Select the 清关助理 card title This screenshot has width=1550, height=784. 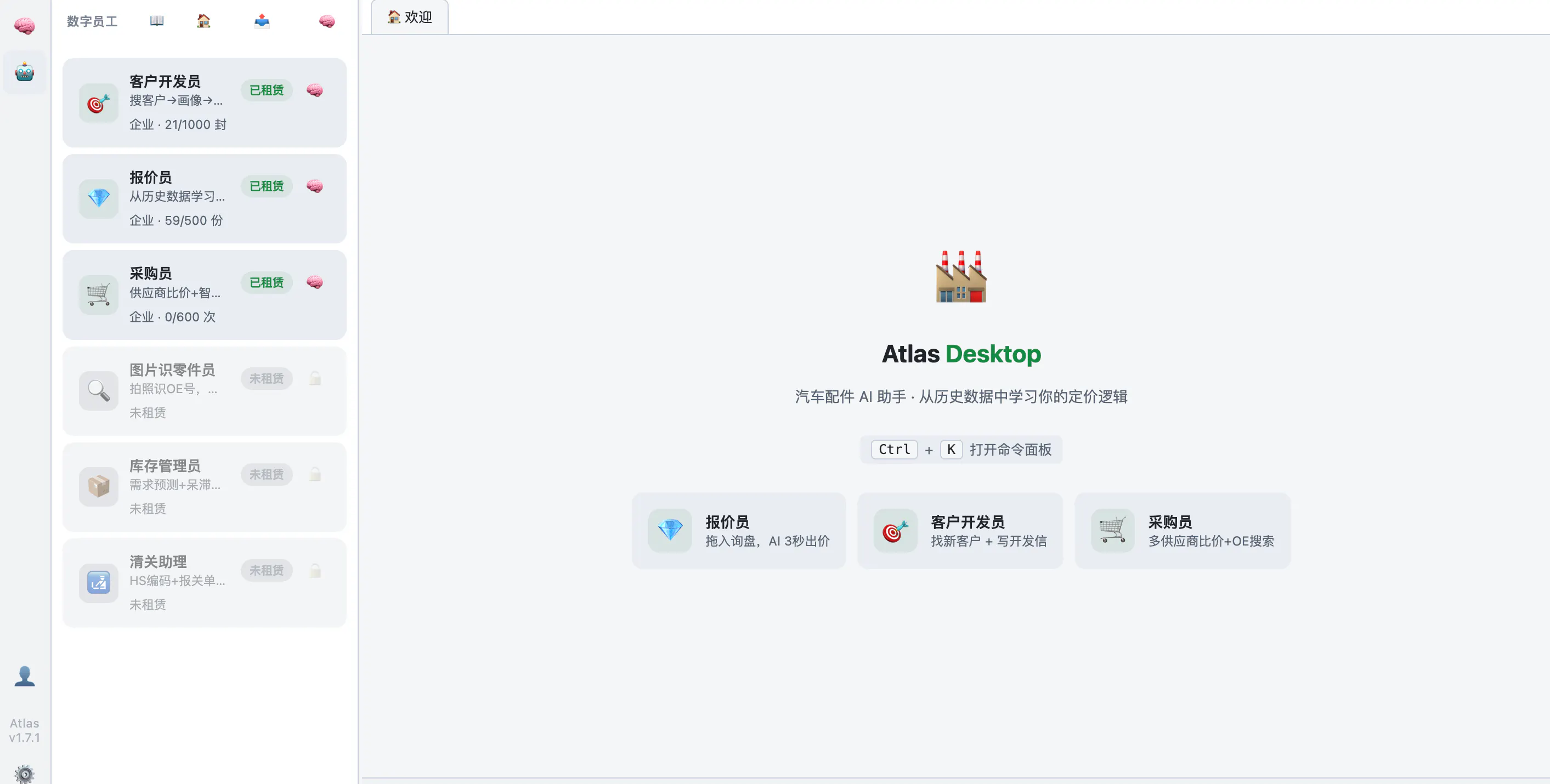tap(157, 561)
